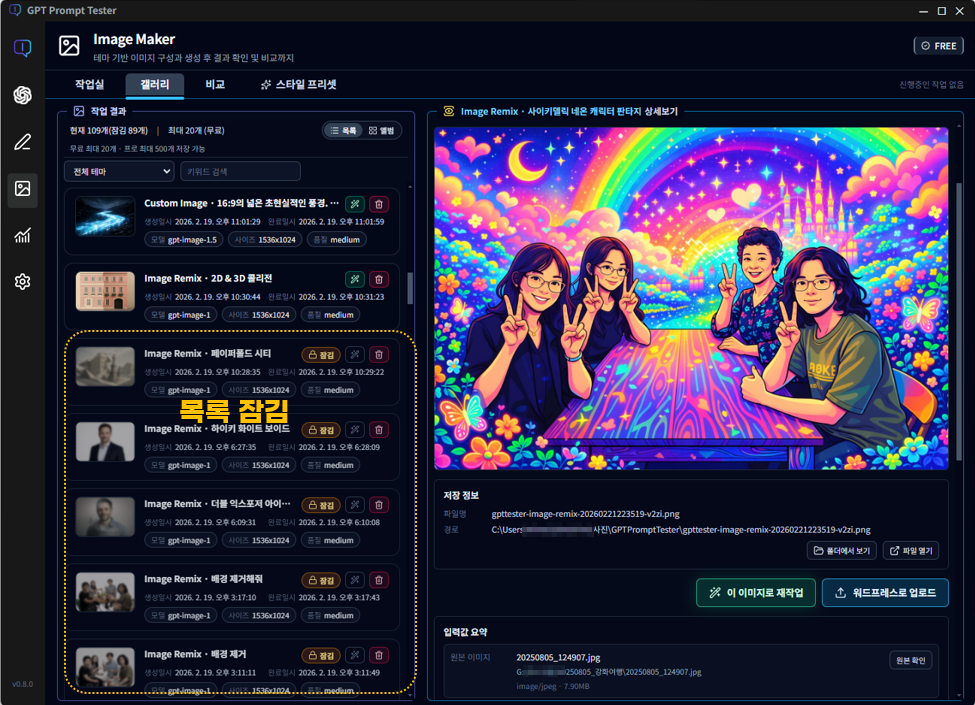Switch to the 작업실 tab
Viewport: 975px width, 705px height.
[91, 85]
